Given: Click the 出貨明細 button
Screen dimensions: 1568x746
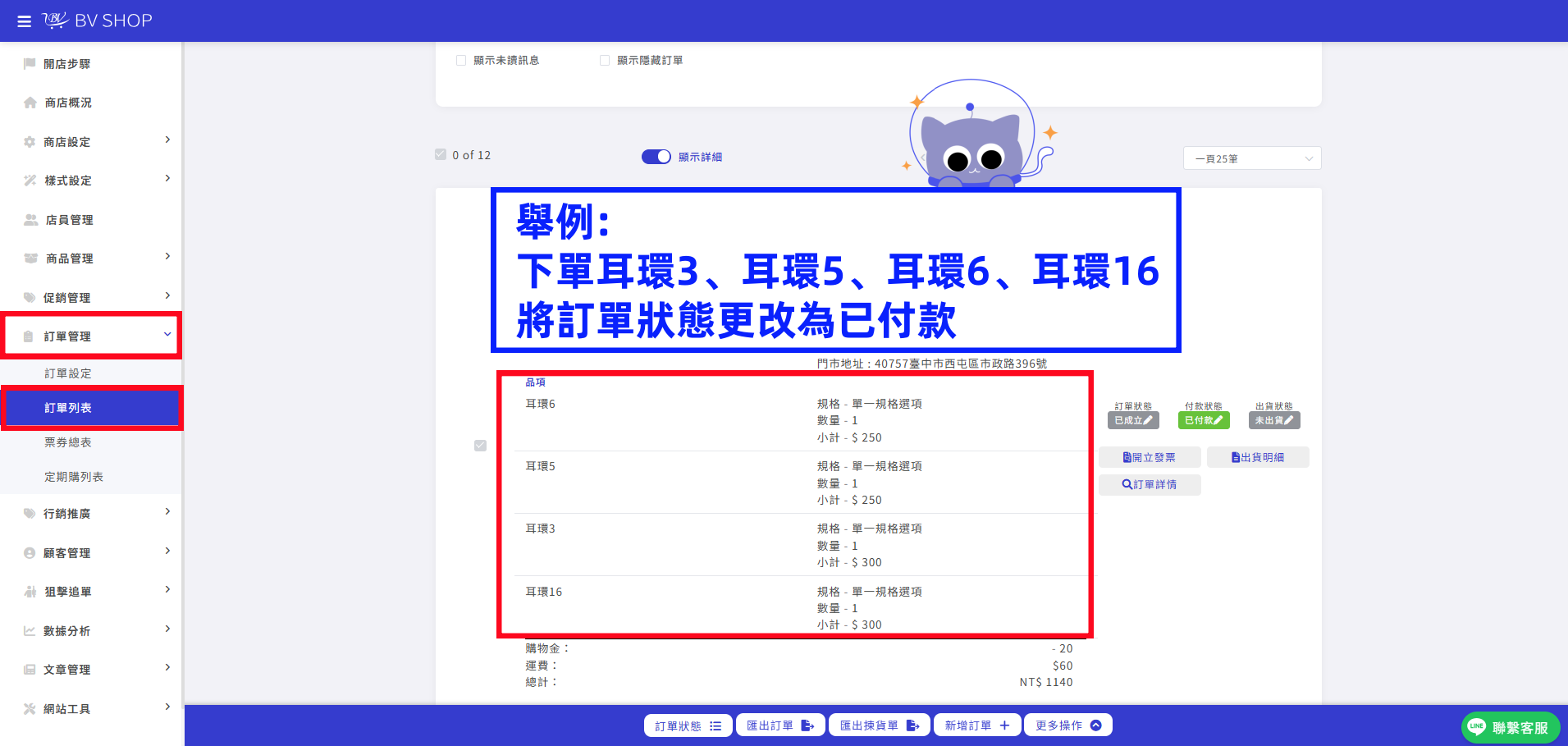Looking at the screenshot, I should (1258, 457).
